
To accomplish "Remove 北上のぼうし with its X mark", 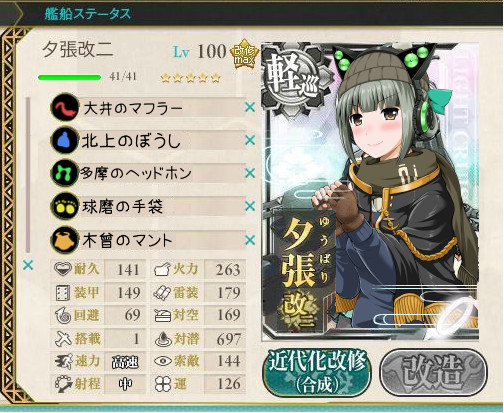I will tap(250, 140).
